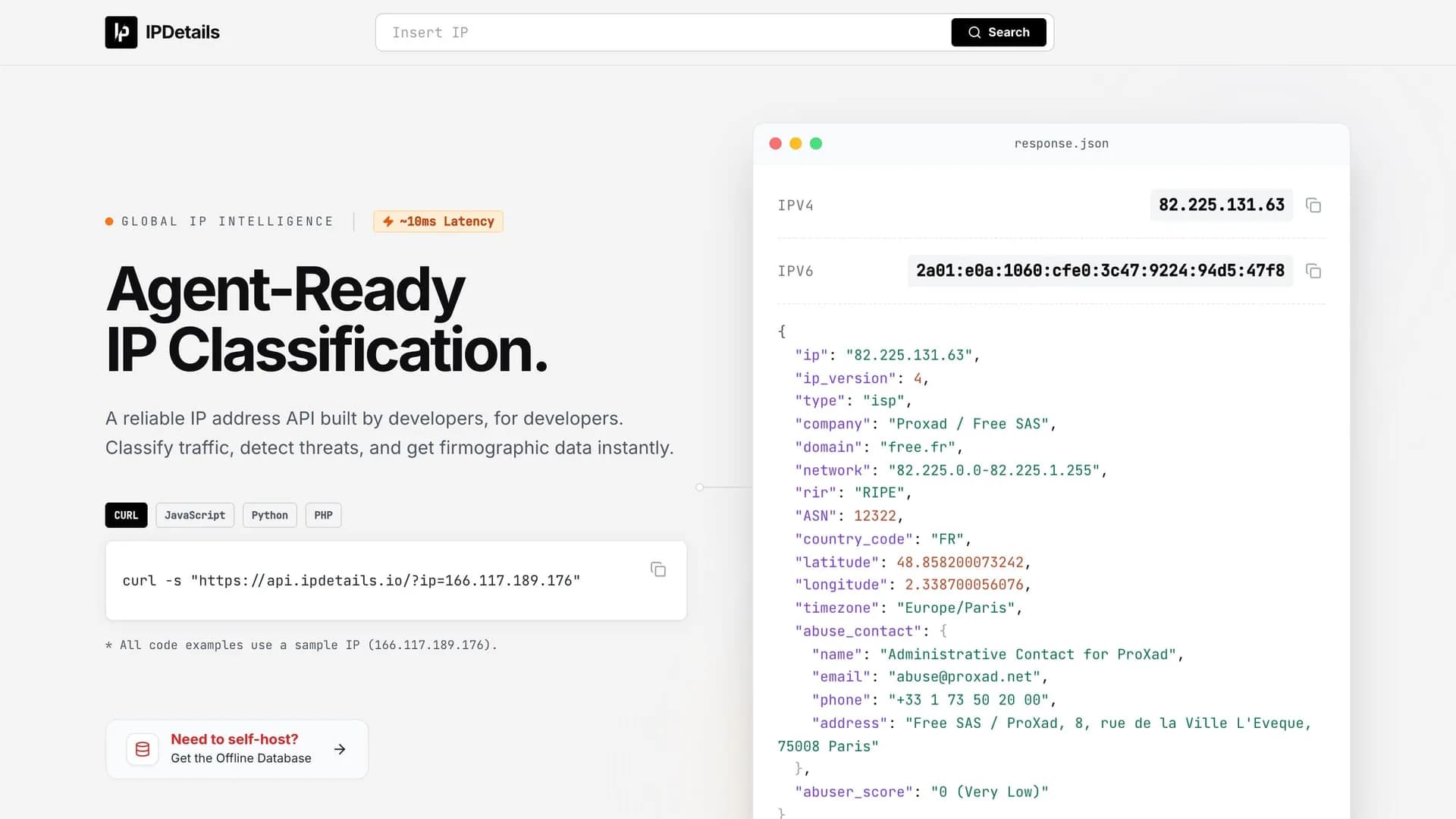Click the arrow in the self-host card
The image size is (1456, 819).
(x=340, y=749)
